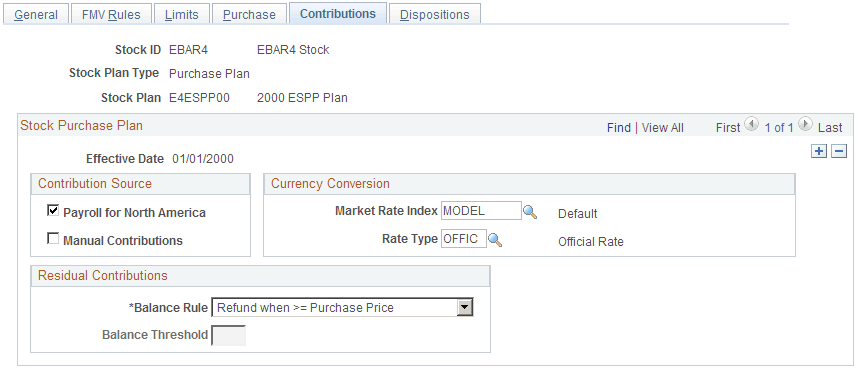
Task: Click the Find link
Action: [x=619, y=128]
